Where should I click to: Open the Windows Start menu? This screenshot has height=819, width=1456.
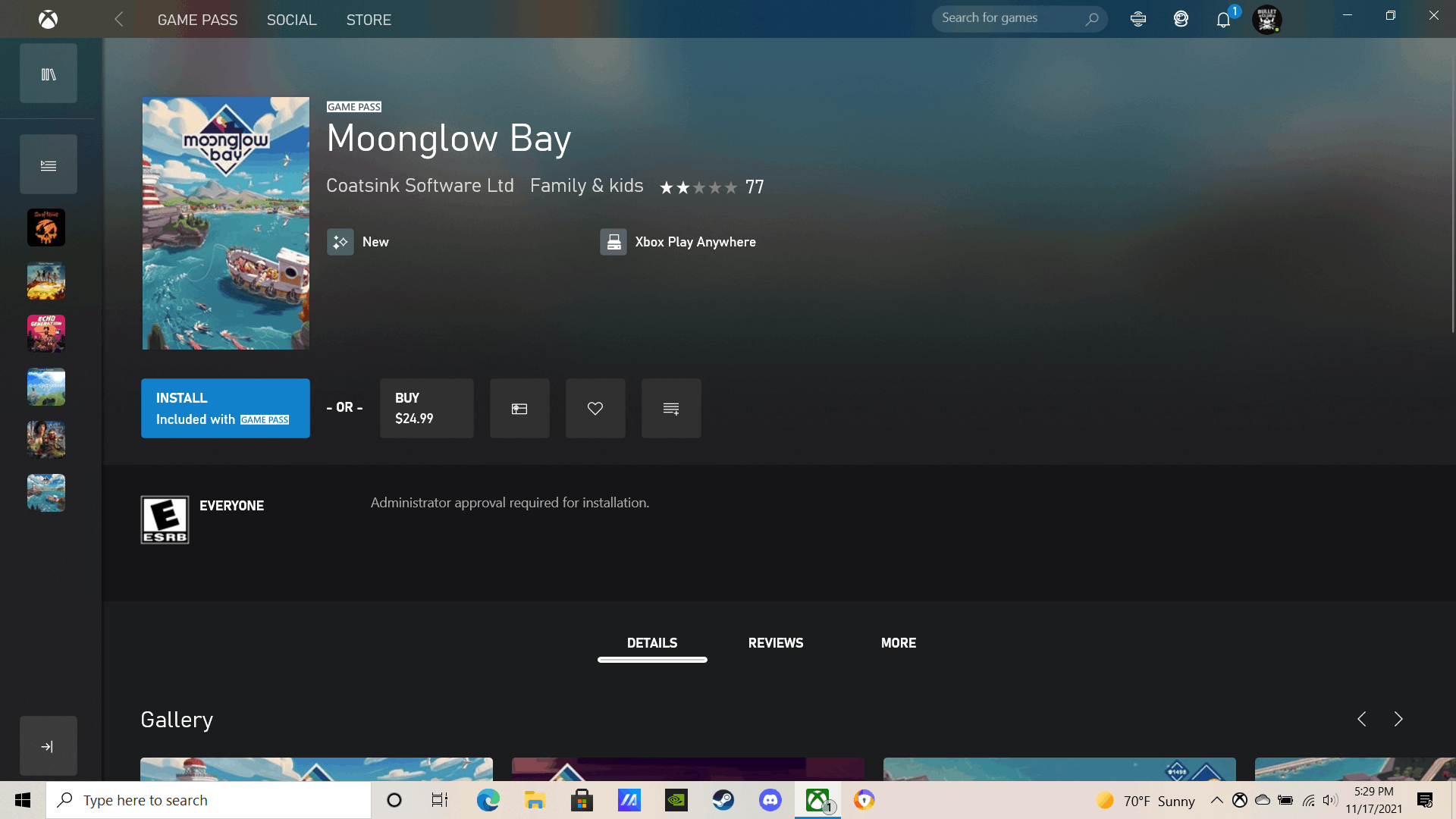(23, 800)
